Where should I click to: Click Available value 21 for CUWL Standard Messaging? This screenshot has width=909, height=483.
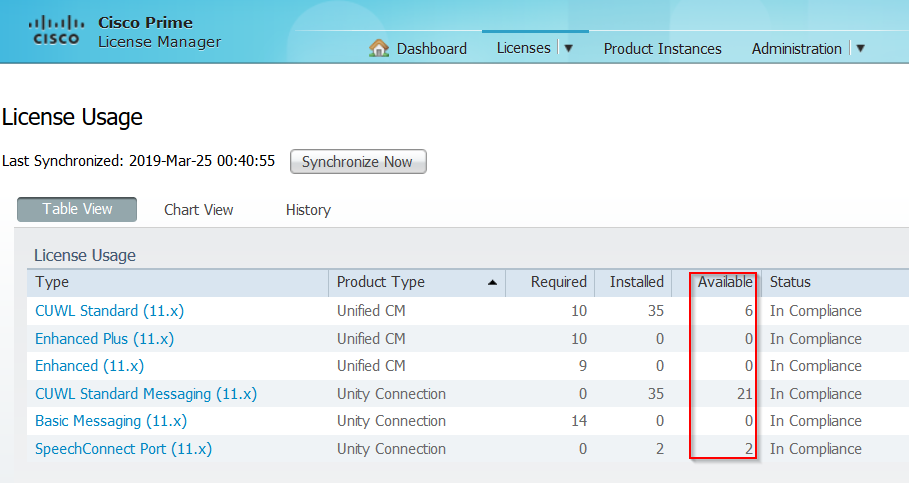click(745, 394)
